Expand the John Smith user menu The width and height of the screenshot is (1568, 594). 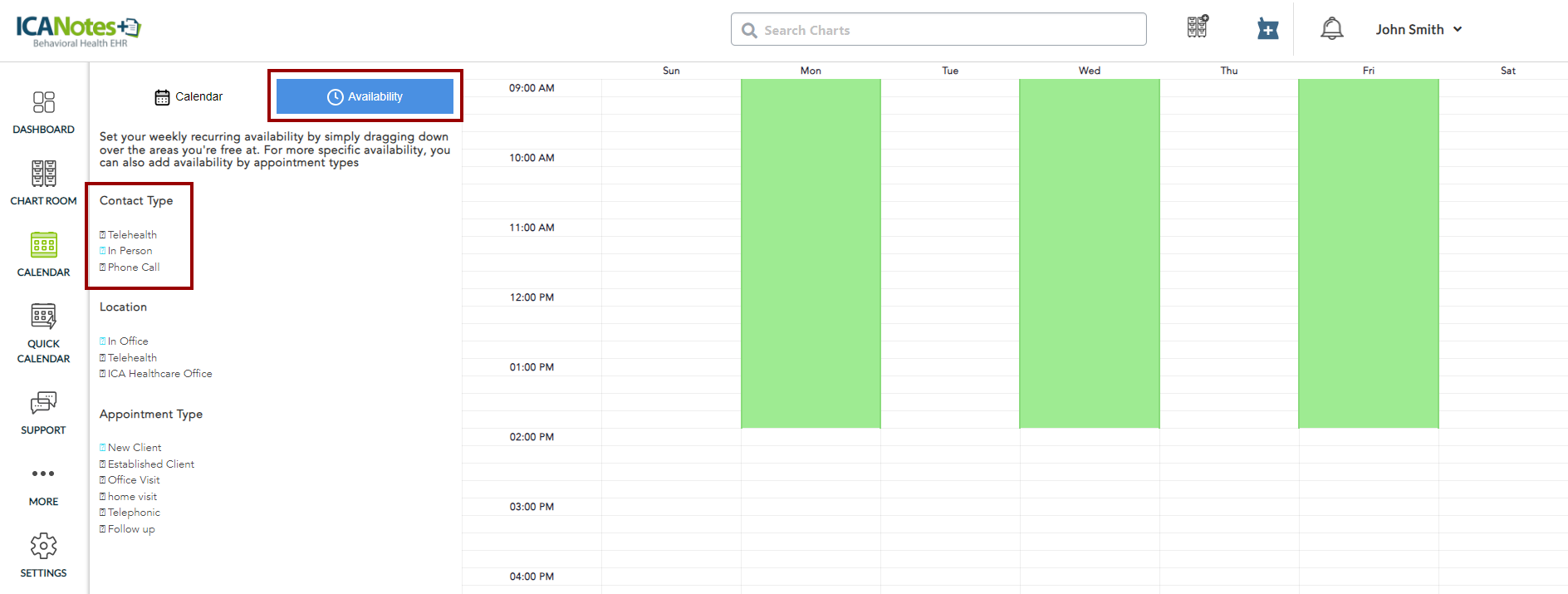tap(1418, 29)
